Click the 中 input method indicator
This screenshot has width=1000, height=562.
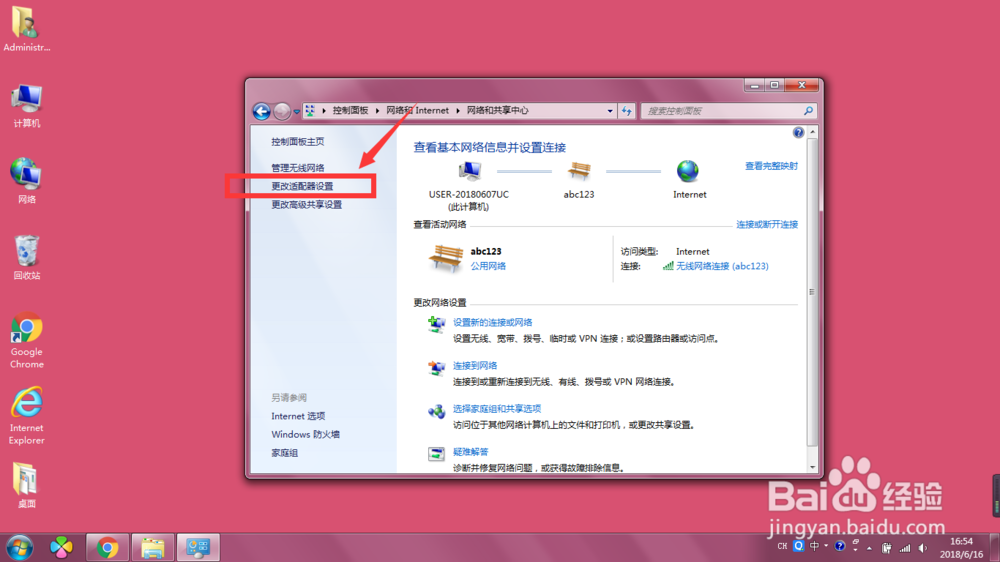(x=814, y=547)
